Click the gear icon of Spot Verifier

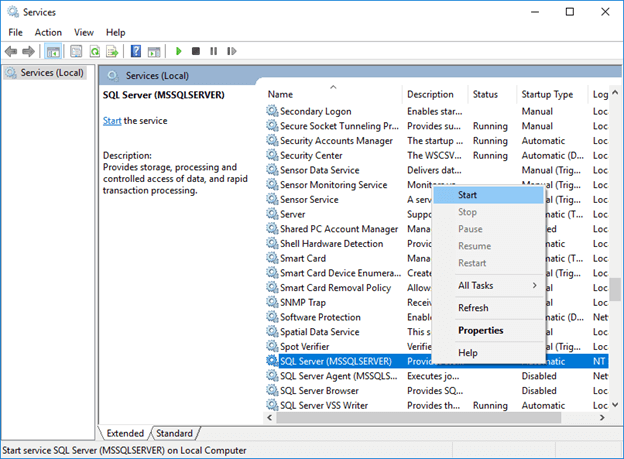[x=272, y=346]
